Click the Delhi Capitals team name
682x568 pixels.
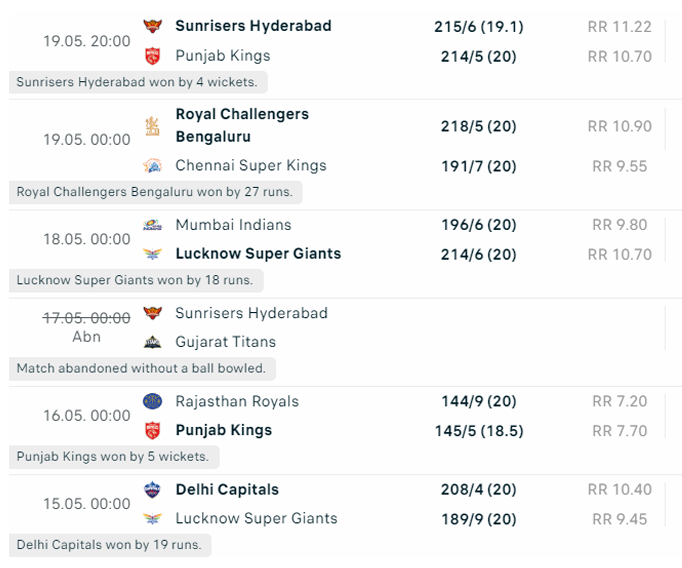click(227, 490)
